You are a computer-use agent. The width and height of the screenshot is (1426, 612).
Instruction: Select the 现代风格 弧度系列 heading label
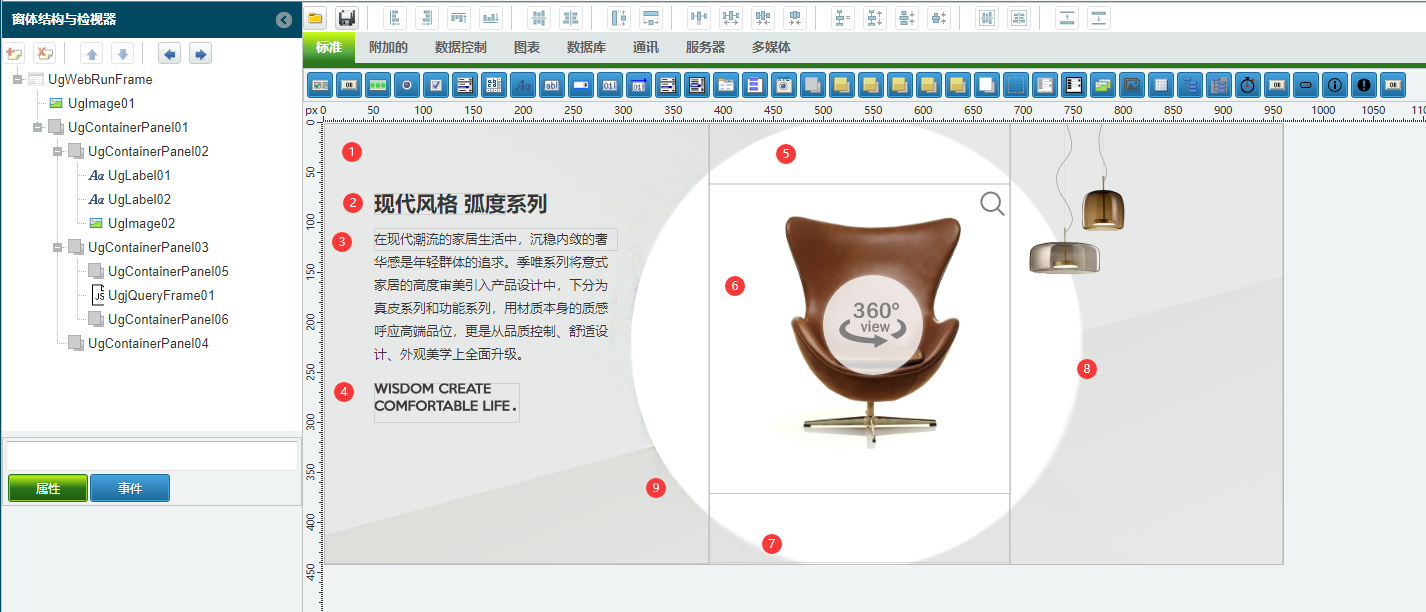tap(460, 204)
